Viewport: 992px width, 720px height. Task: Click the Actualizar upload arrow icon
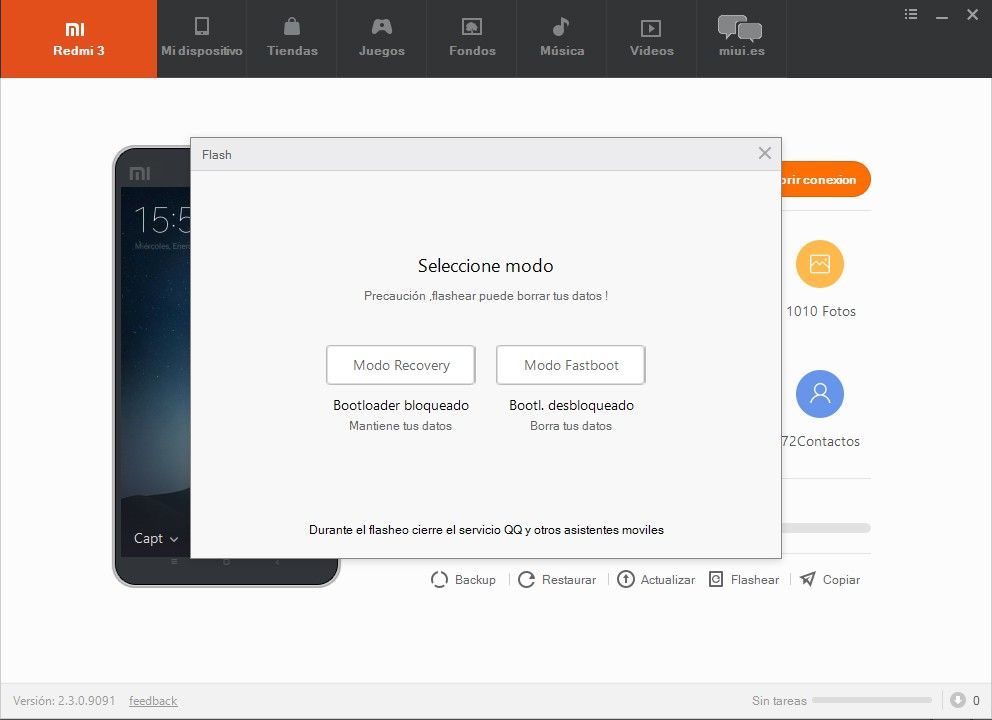626,579
